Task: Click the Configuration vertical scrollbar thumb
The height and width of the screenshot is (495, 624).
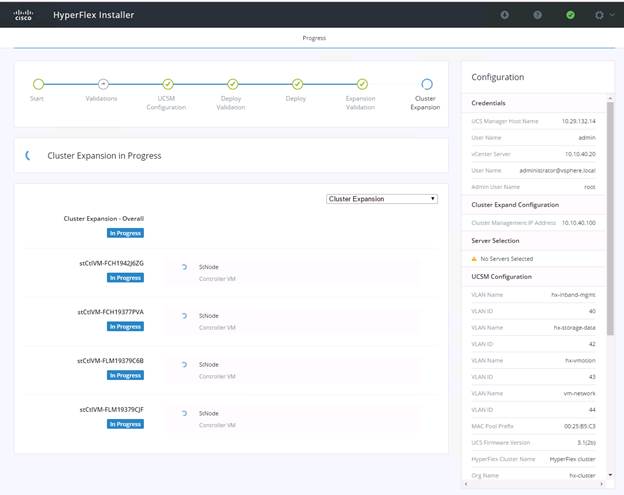Action: [610, 219]
